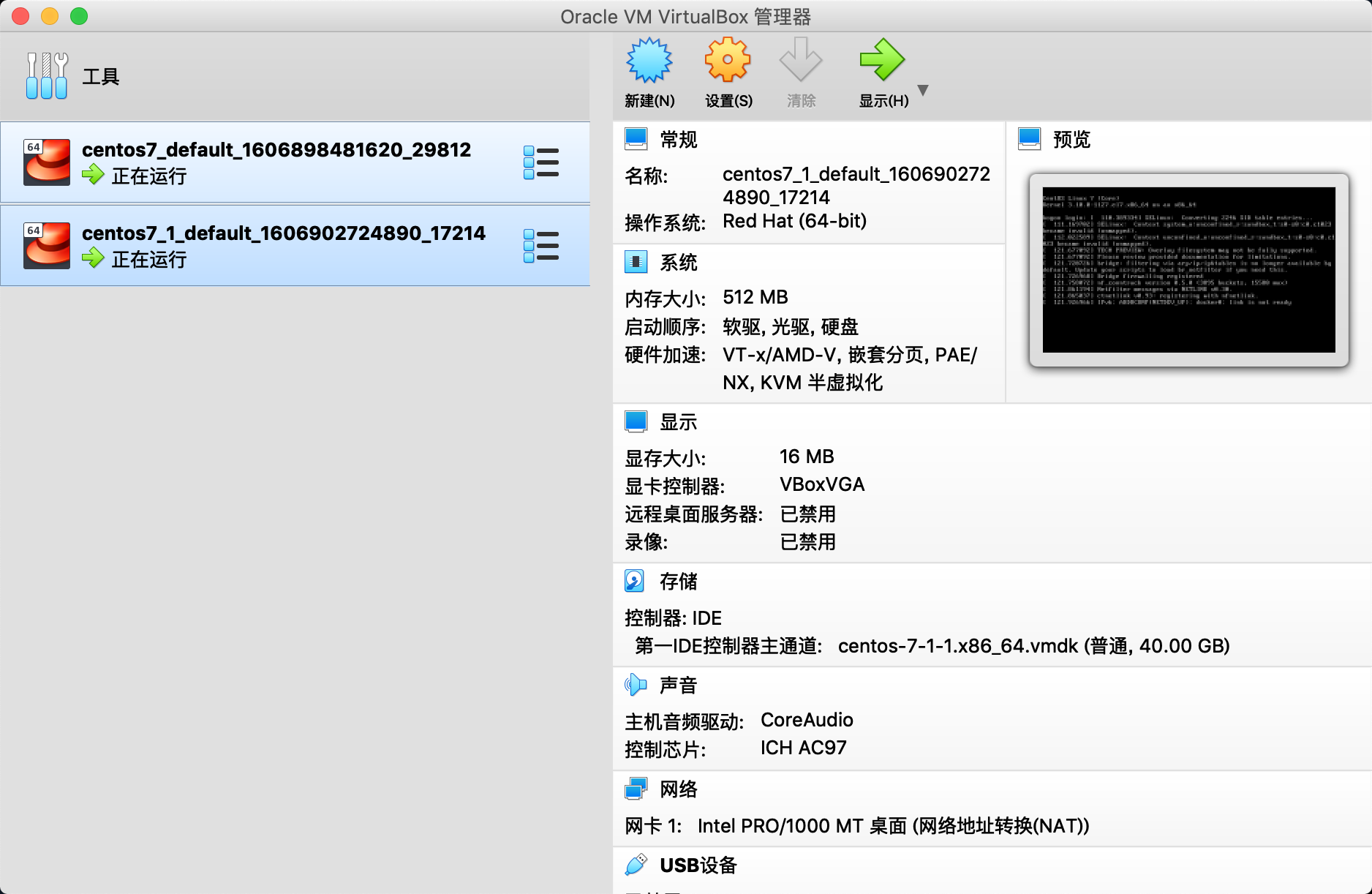Click the Network (网络) icon
1372x894 pixels.
(x=636, y=789)
